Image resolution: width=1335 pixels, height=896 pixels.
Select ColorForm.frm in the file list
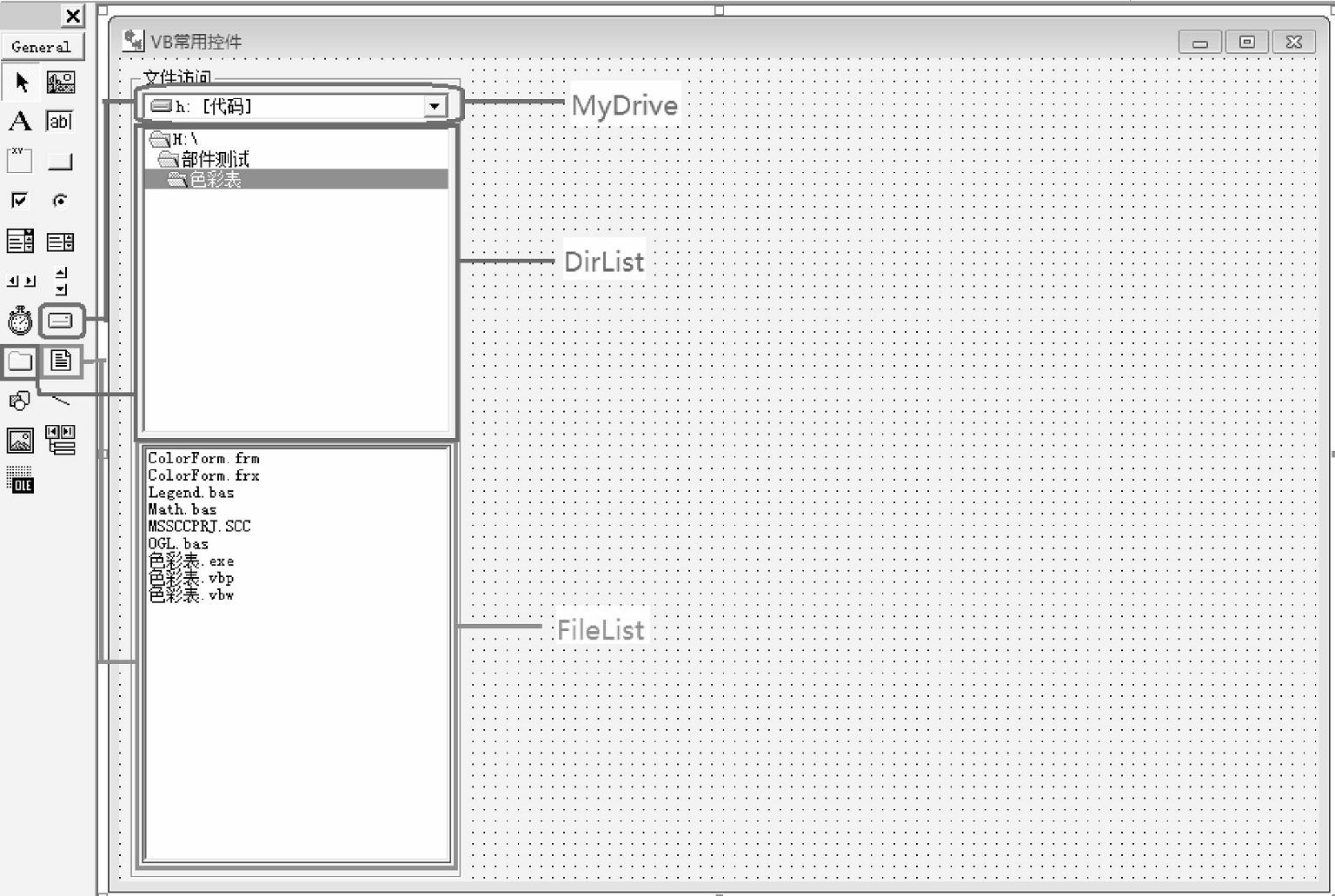[203, 458]
